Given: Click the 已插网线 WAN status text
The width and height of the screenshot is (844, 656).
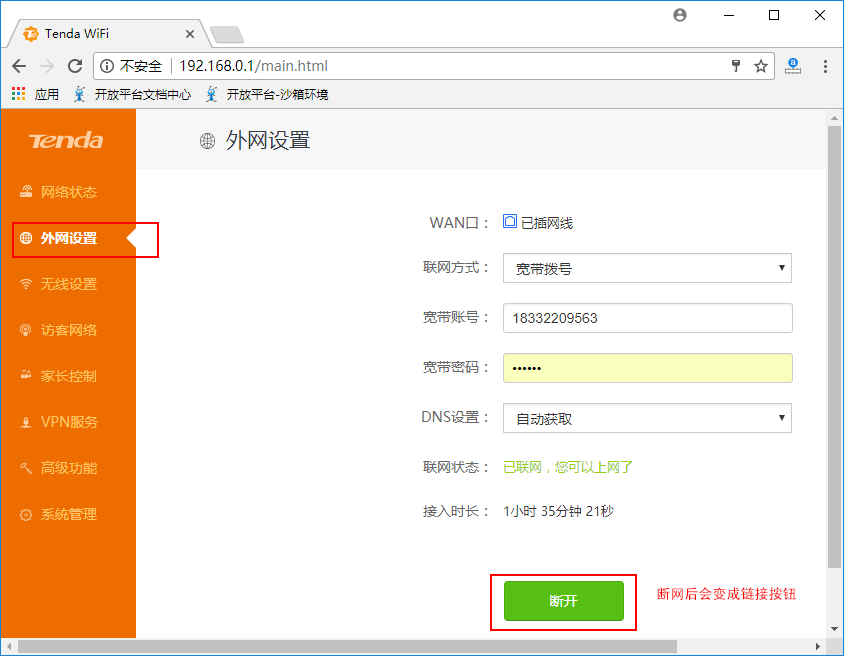Looking at the screenshot, I should pyautogui.click(x=547, y=223).
